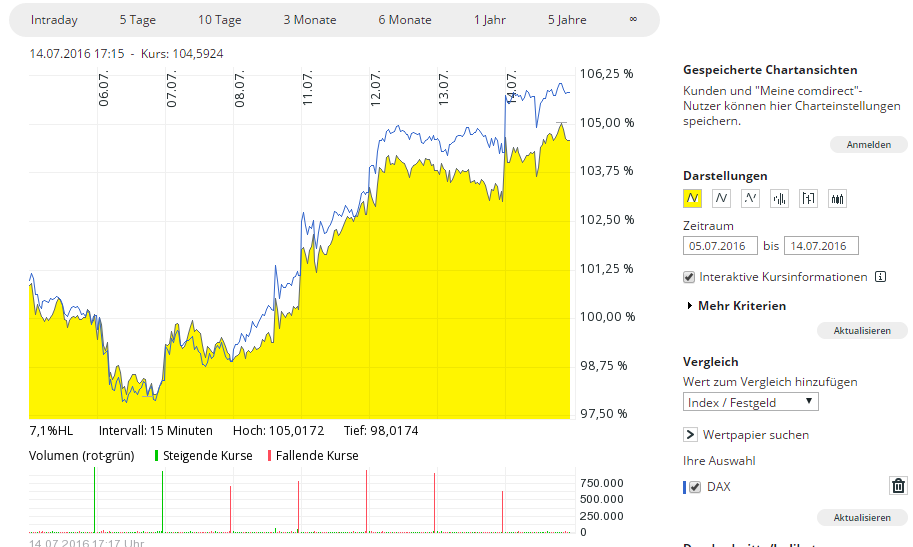Click the 06.07. date label on chart
The image size is (913, 547).
[x=103, y=88]
